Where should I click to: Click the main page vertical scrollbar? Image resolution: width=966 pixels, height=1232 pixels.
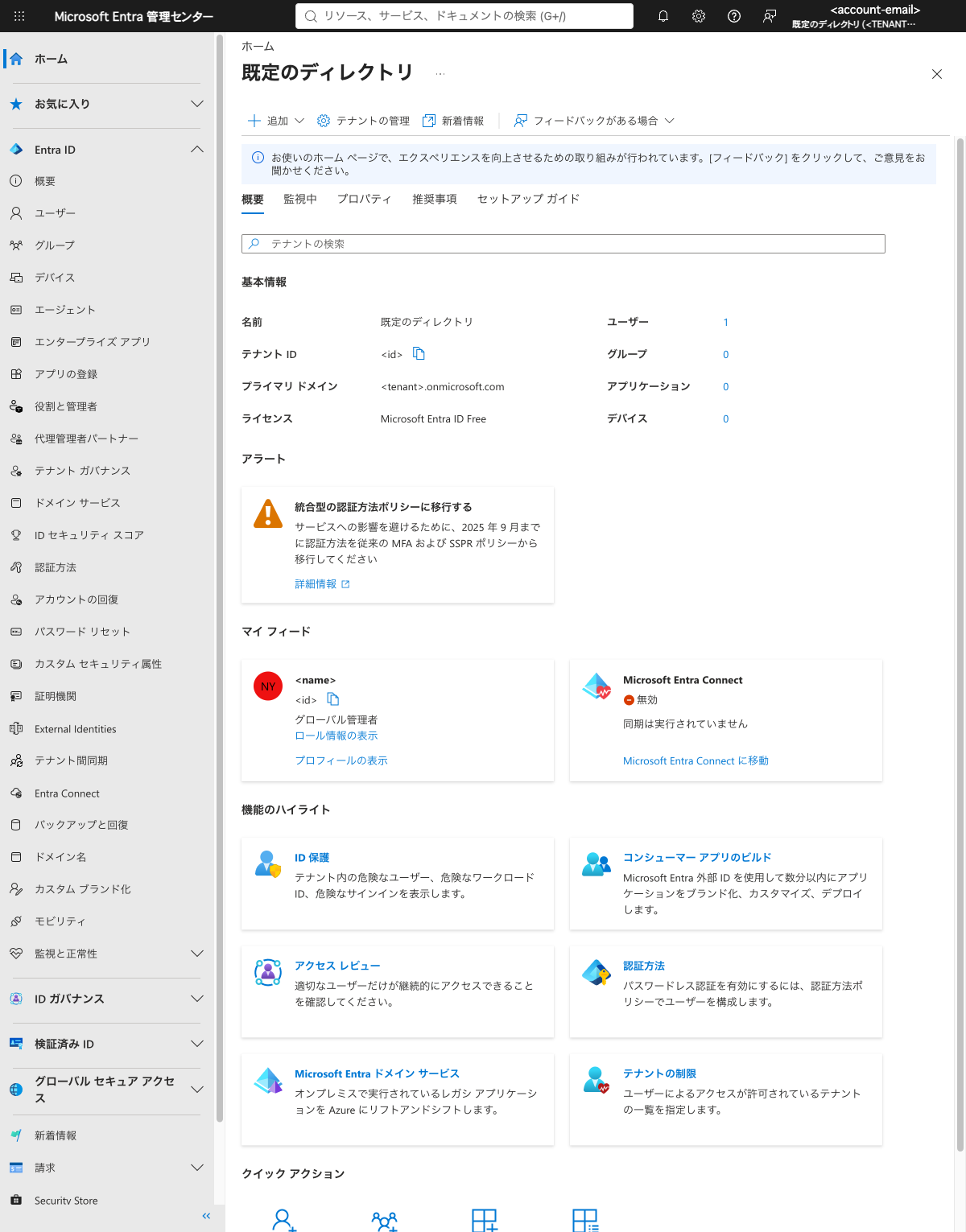pos(960,644)
